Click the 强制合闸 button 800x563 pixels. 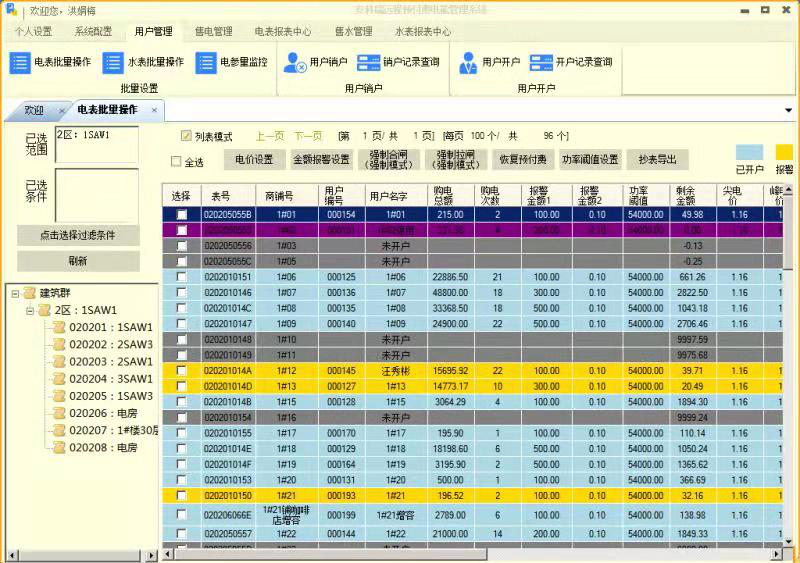(x=388, y=160)
